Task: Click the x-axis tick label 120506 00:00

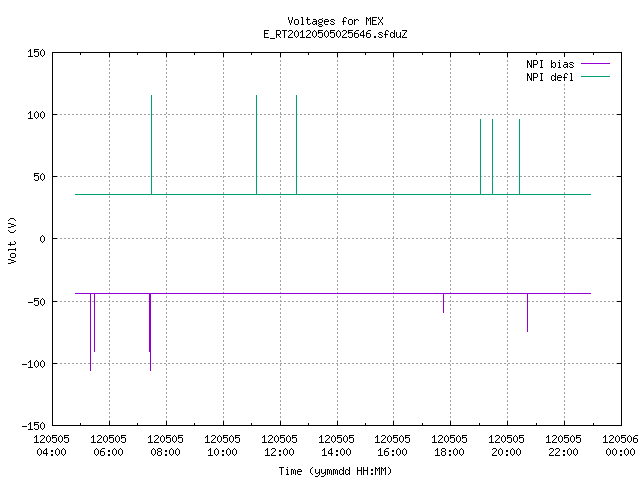Action: click(620, 446)
